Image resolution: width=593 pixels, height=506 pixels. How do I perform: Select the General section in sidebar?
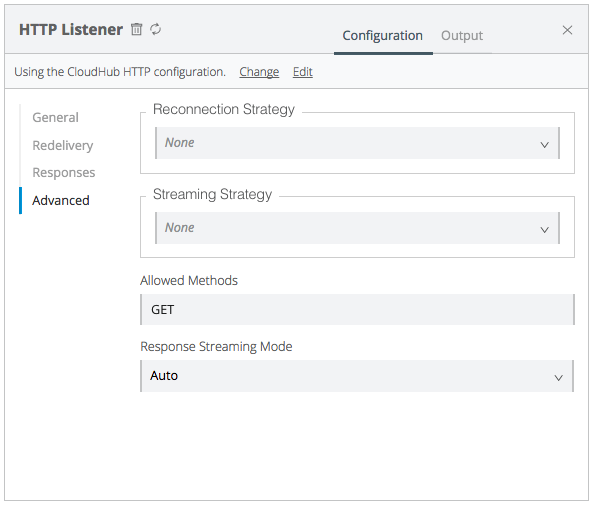pyautogui.click(x=55, y=118)
